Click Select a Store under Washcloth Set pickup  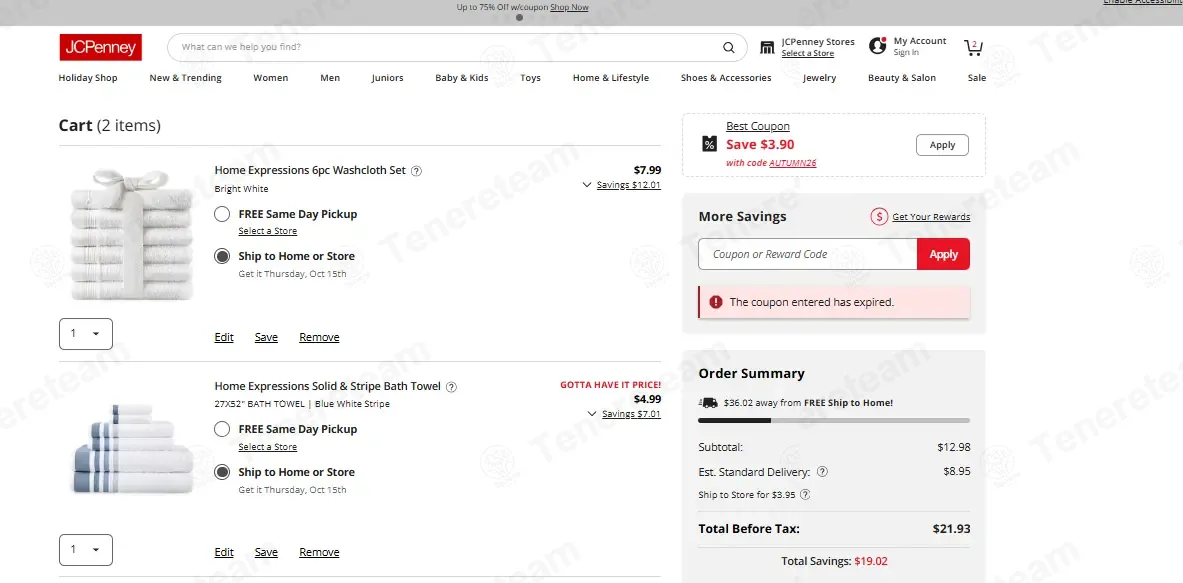pyautogui.click(x=268, y=232)
